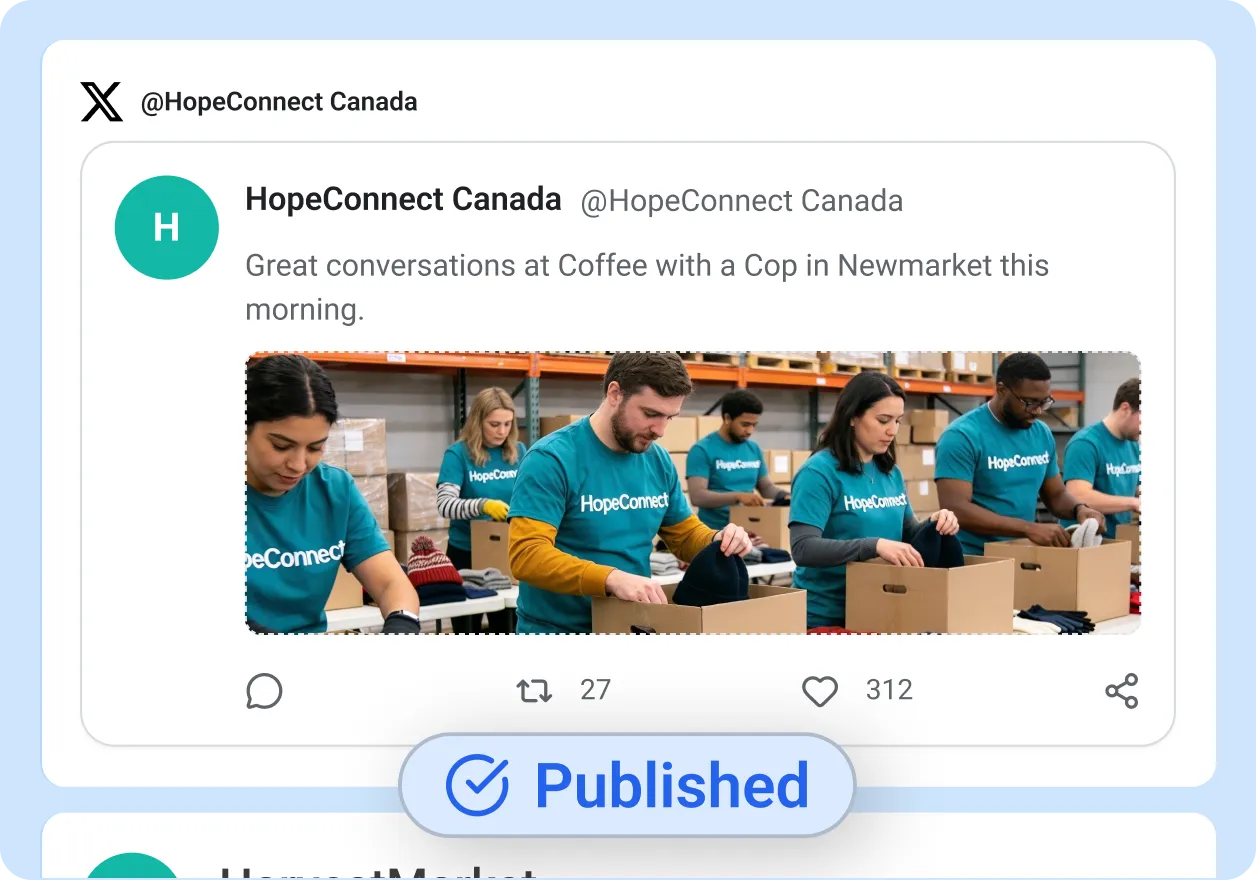
Task: Click the Published status badge label
Action: (671, 786)
